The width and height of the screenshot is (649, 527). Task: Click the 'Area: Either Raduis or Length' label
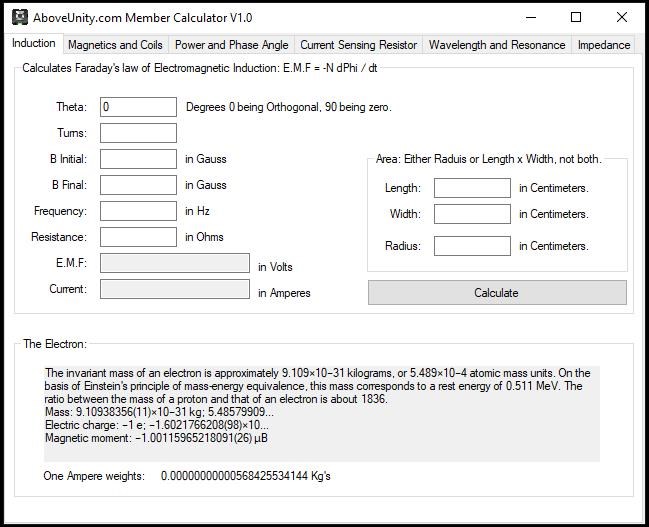point(488,159)
